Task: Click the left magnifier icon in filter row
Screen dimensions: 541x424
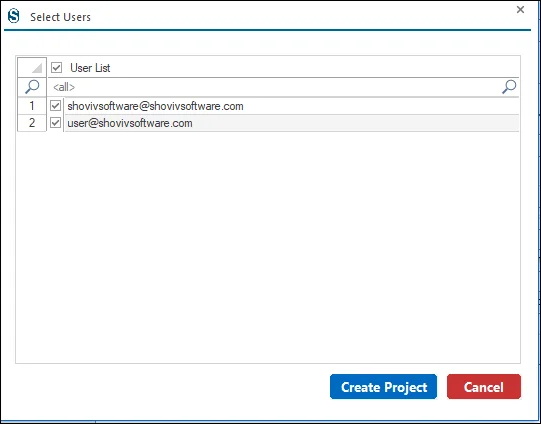Action: click(32, 87)
